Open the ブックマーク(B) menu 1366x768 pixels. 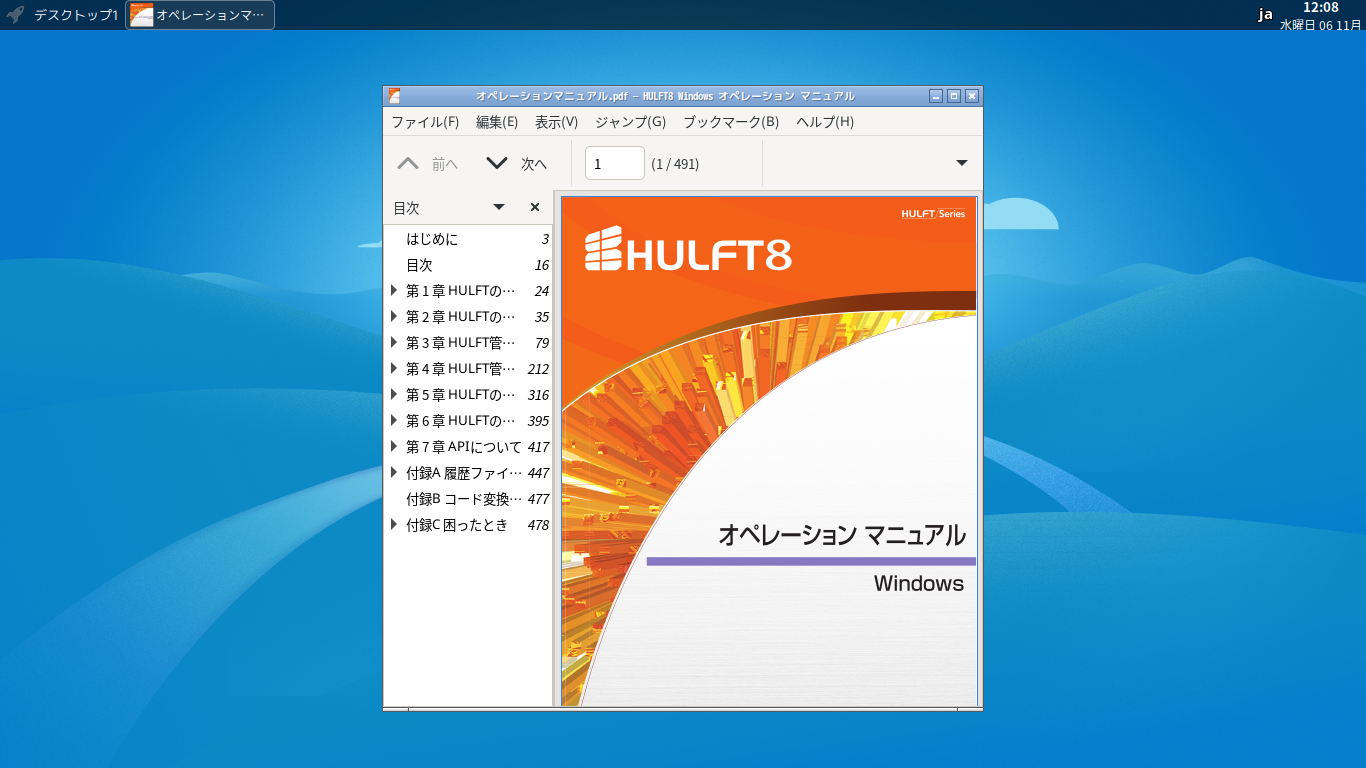pyautogui.click(x=731, y=122)
